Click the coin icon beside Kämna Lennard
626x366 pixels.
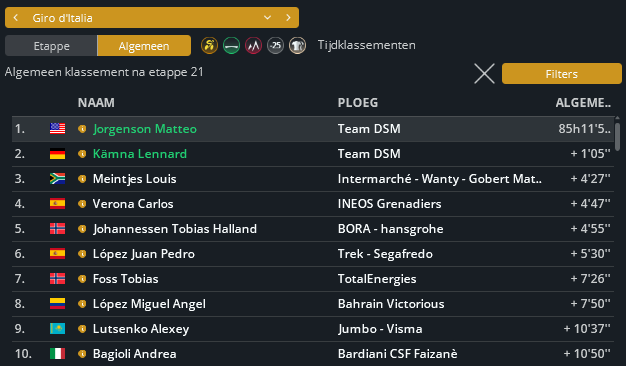(82, 154)
